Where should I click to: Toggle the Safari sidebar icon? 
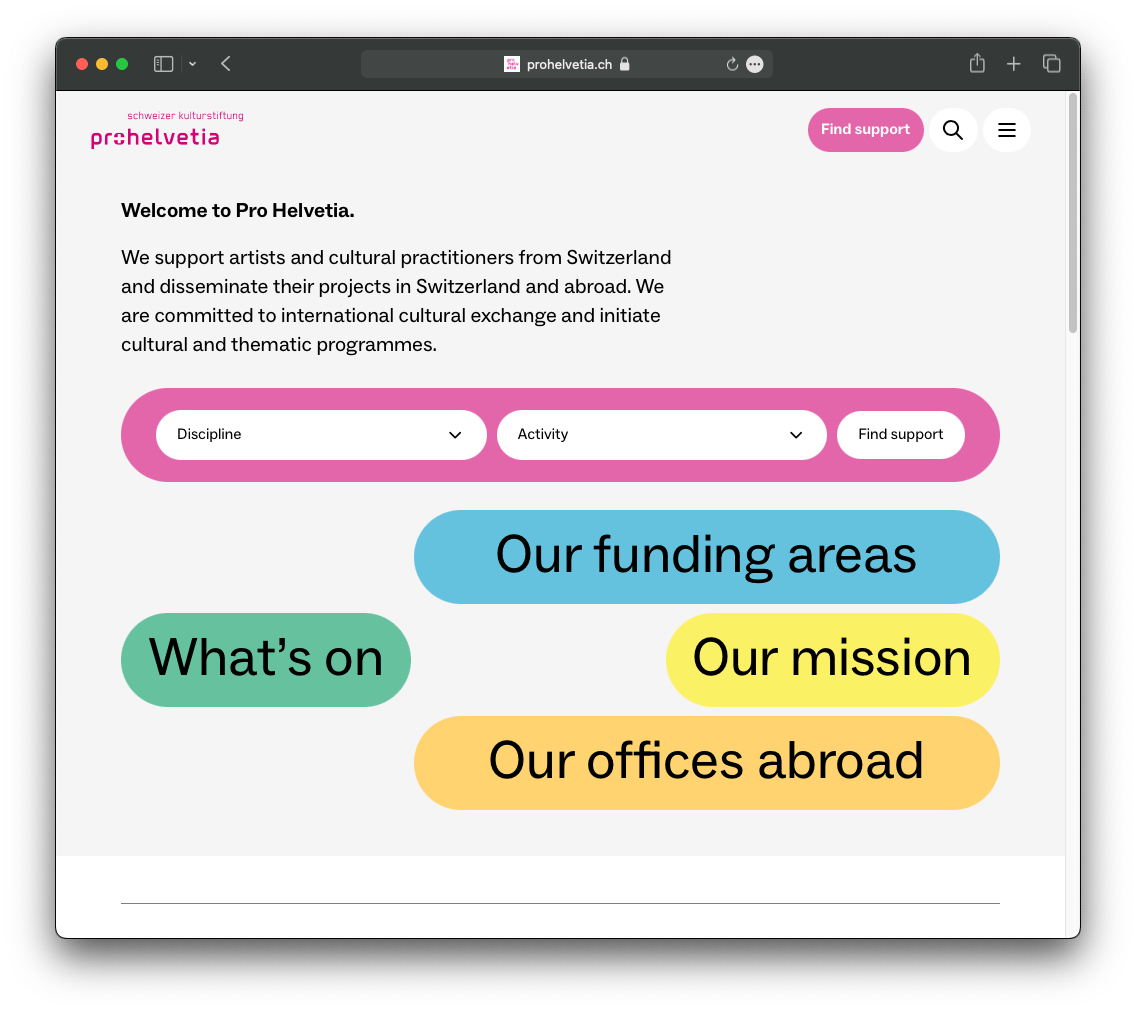tap(163, 64)
